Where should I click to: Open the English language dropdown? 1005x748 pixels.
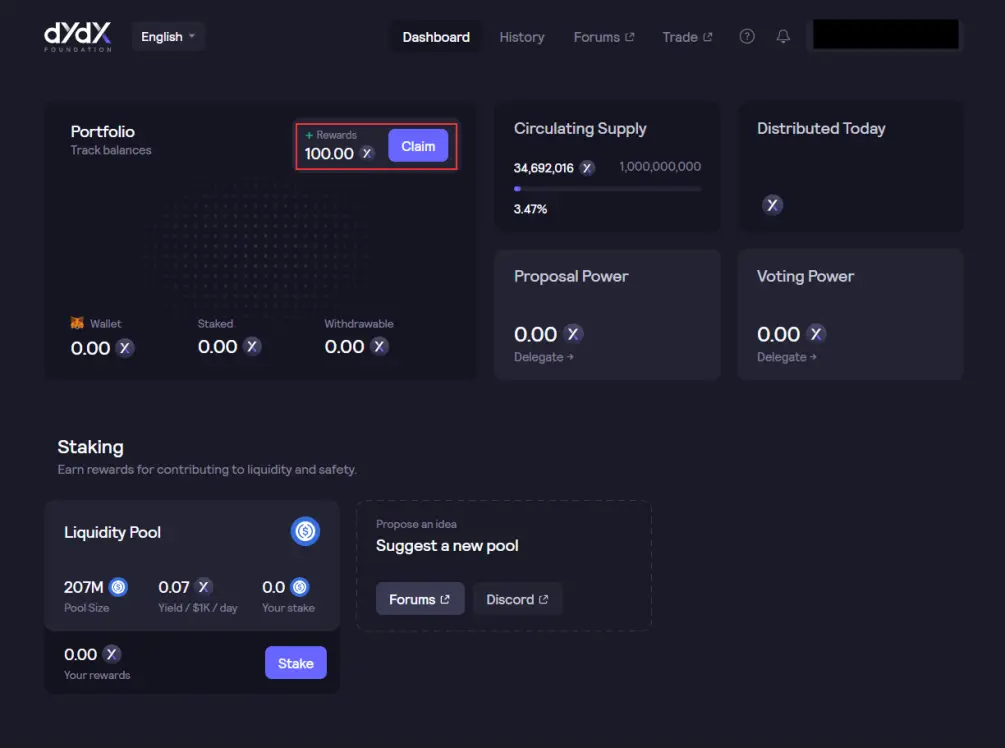(168, 37)
